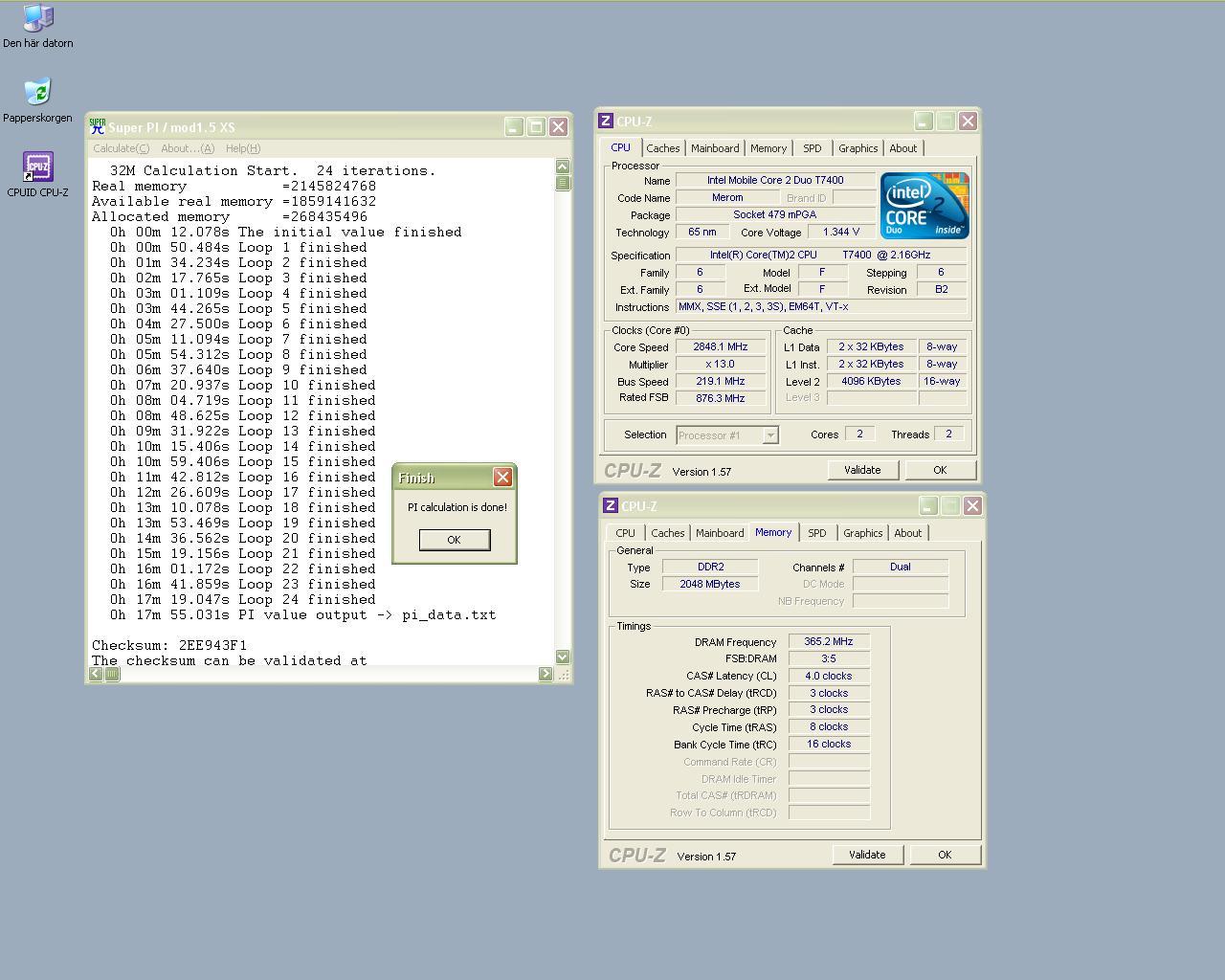Close the upper CPU-Z window
The image size is (1225, 980).
pos(968,121)
